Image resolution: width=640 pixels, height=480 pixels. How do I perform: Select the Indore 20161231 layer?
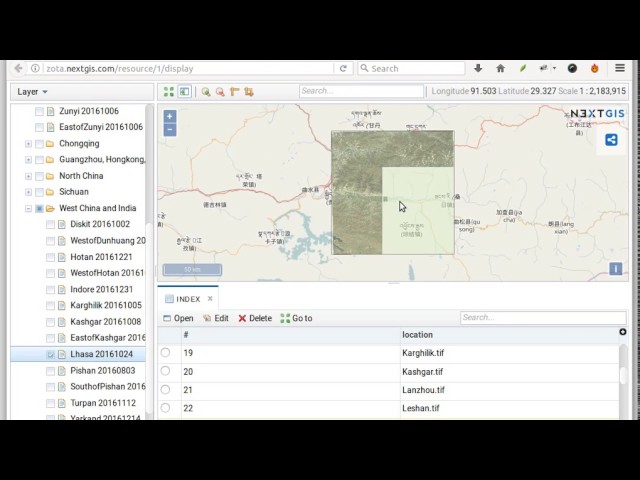point(102,289)
